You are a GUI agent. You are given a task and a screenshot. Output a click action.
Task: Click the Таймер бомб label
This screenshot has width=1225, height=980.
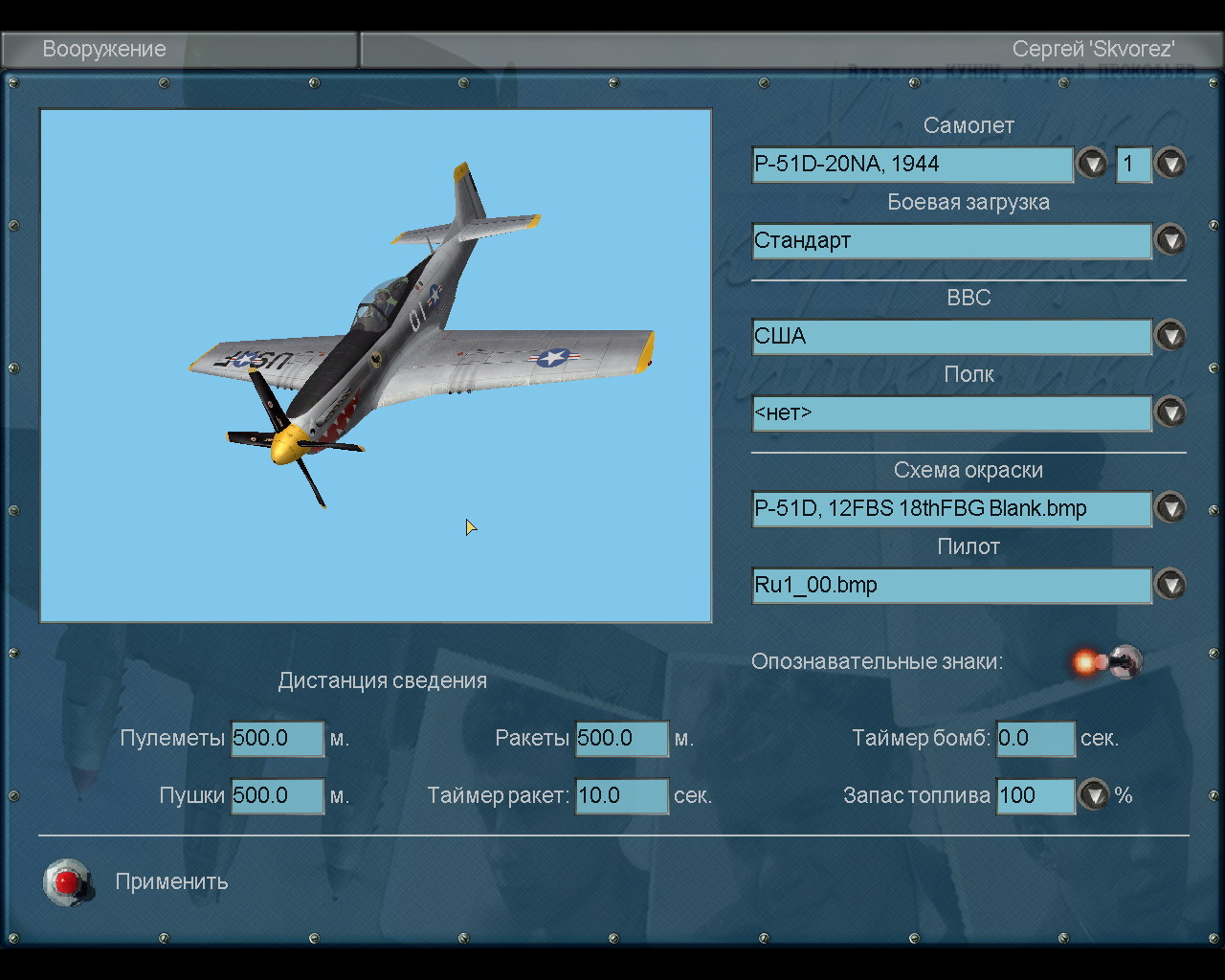pyautogui.click(x=922, y=738)
